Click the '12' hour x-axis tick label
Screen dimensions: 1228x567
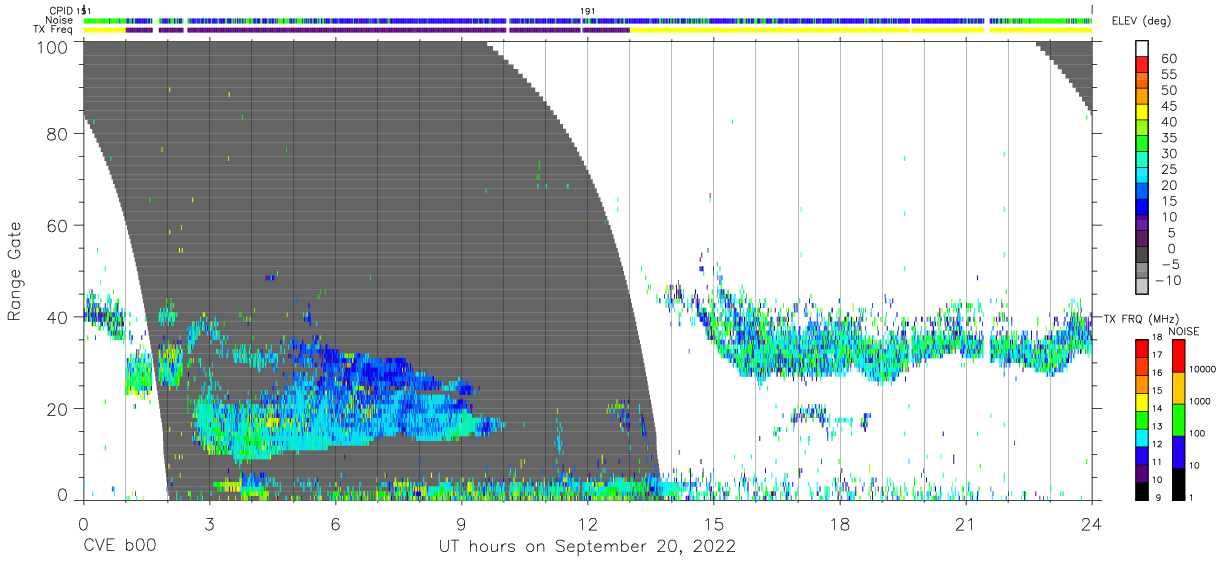point(587,525)
